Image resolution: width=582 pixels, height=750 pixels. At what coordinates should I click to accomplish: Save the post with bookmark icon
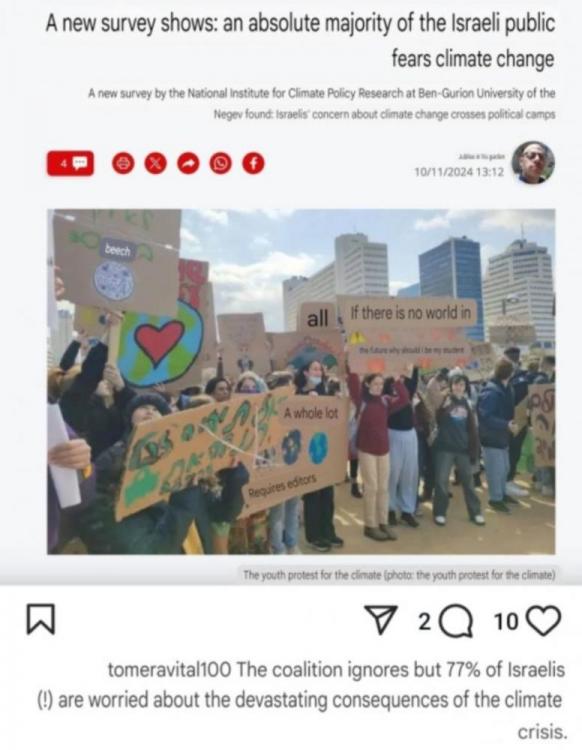click(41, 619)
